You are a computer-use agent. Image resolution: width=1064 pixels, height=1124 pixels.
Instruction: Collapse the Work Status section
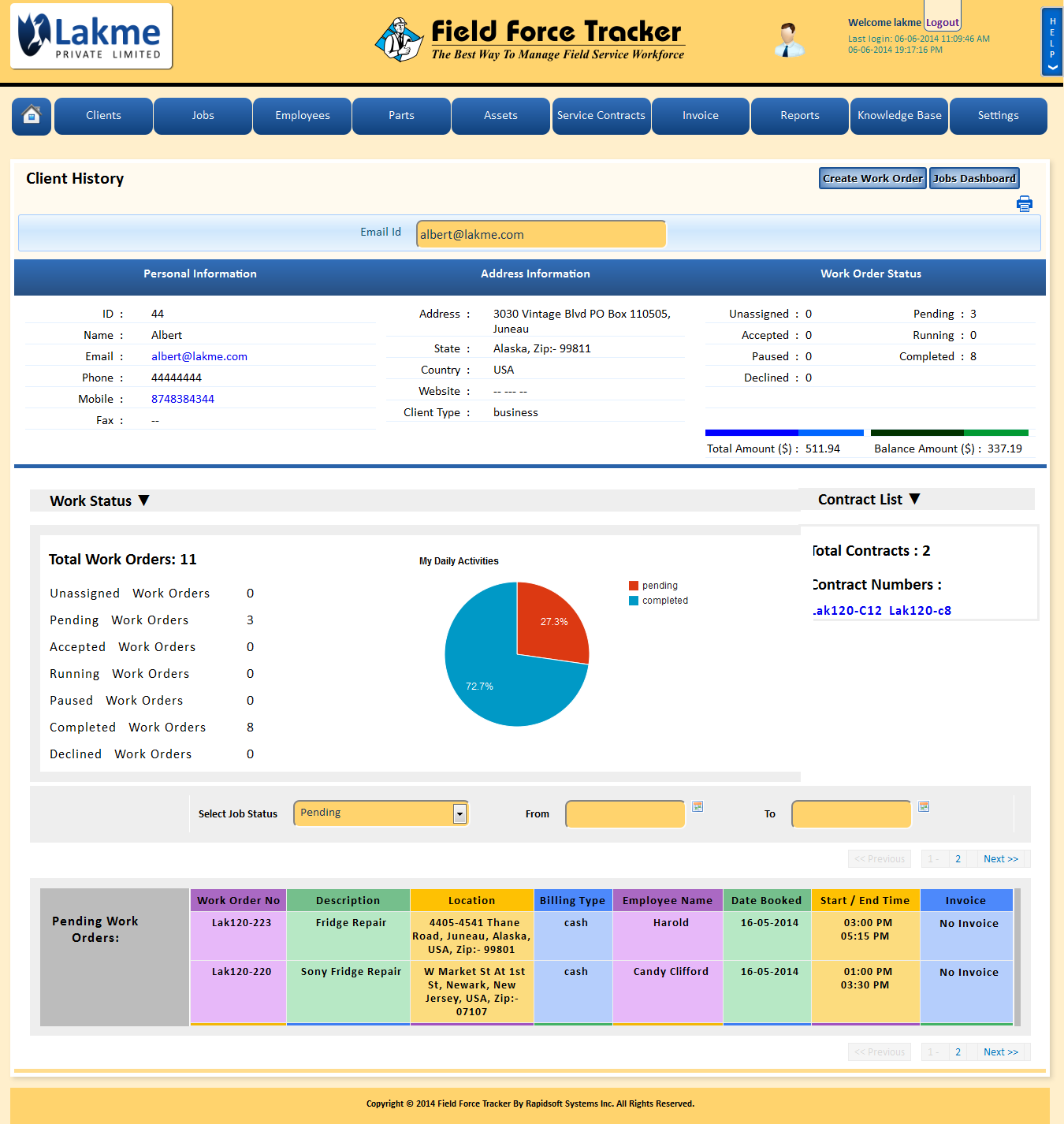pyautogui.click(x=144, y=500)
